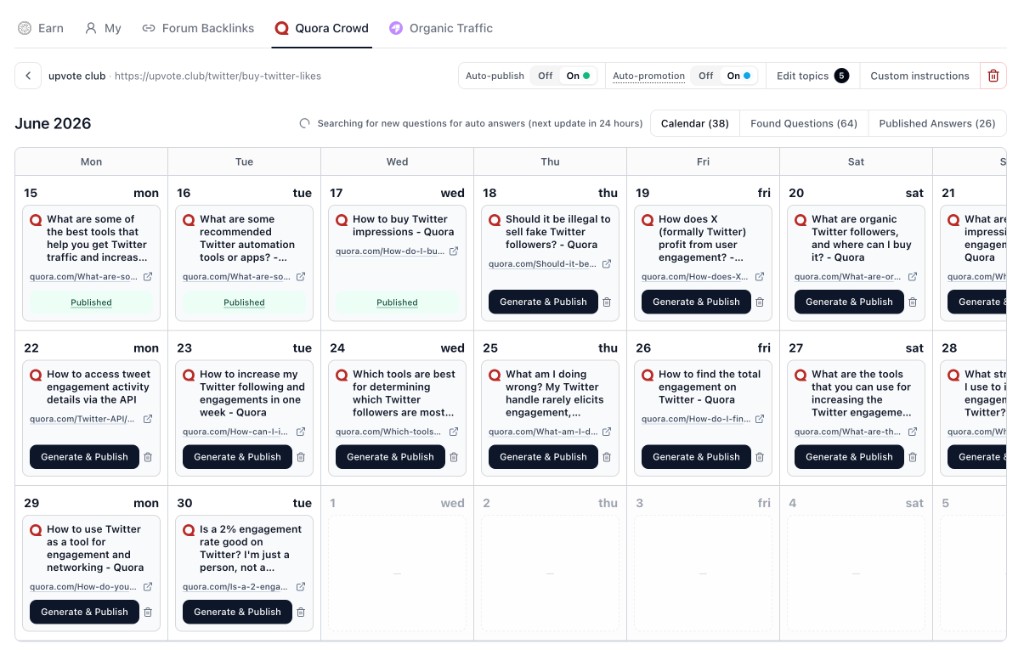Delete June 30 question with trash icon

(300, 613)
